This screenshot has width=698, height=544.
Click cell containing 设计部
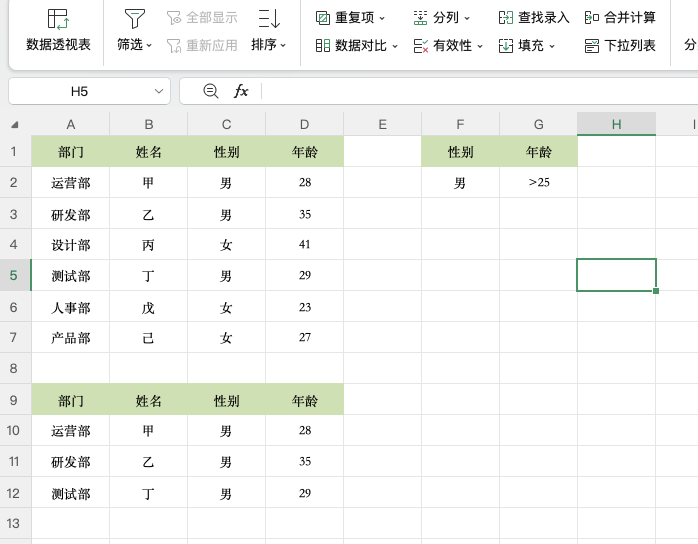point(70,244)
